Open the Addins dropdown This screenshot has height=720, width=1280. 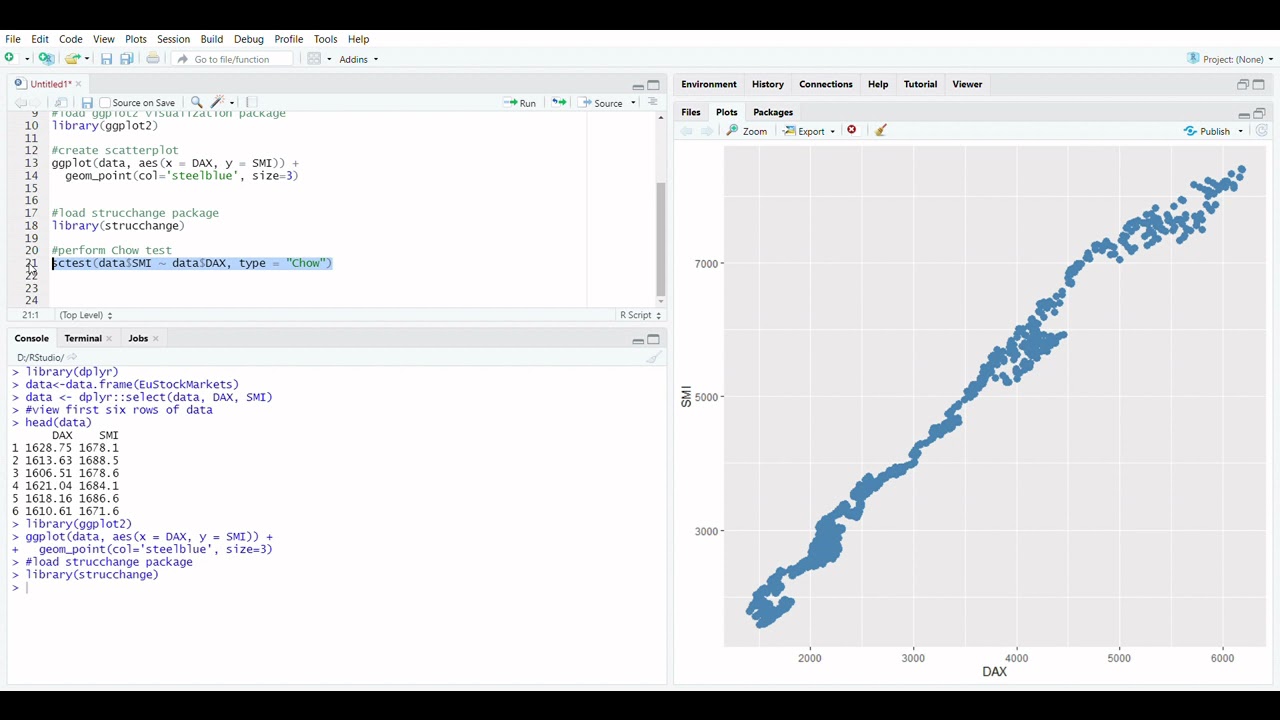tap(358, 59)
